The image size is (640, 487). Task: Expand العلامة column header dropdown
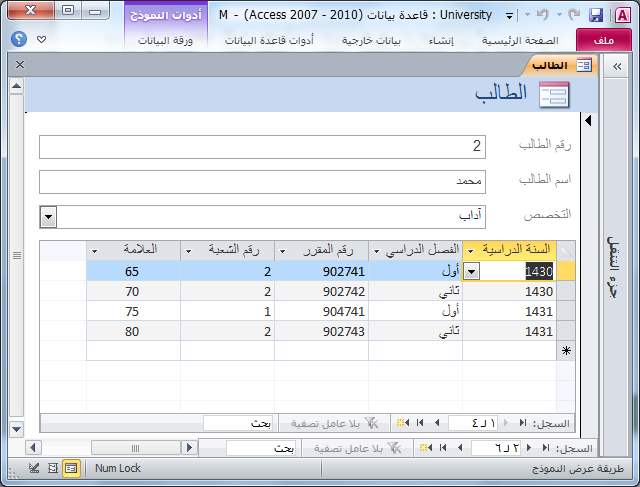[x=95, y=250]
